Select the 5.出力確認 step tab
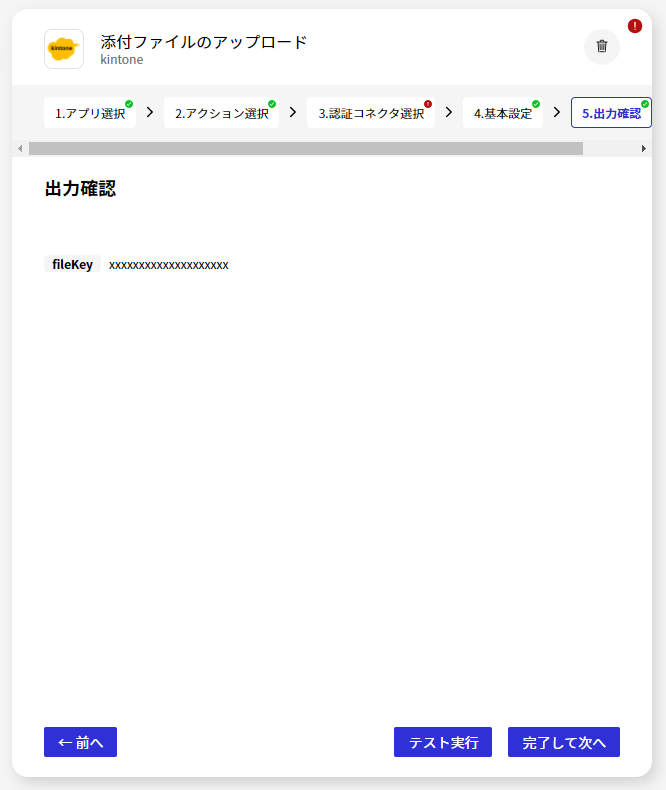 (x=610, y=113)
